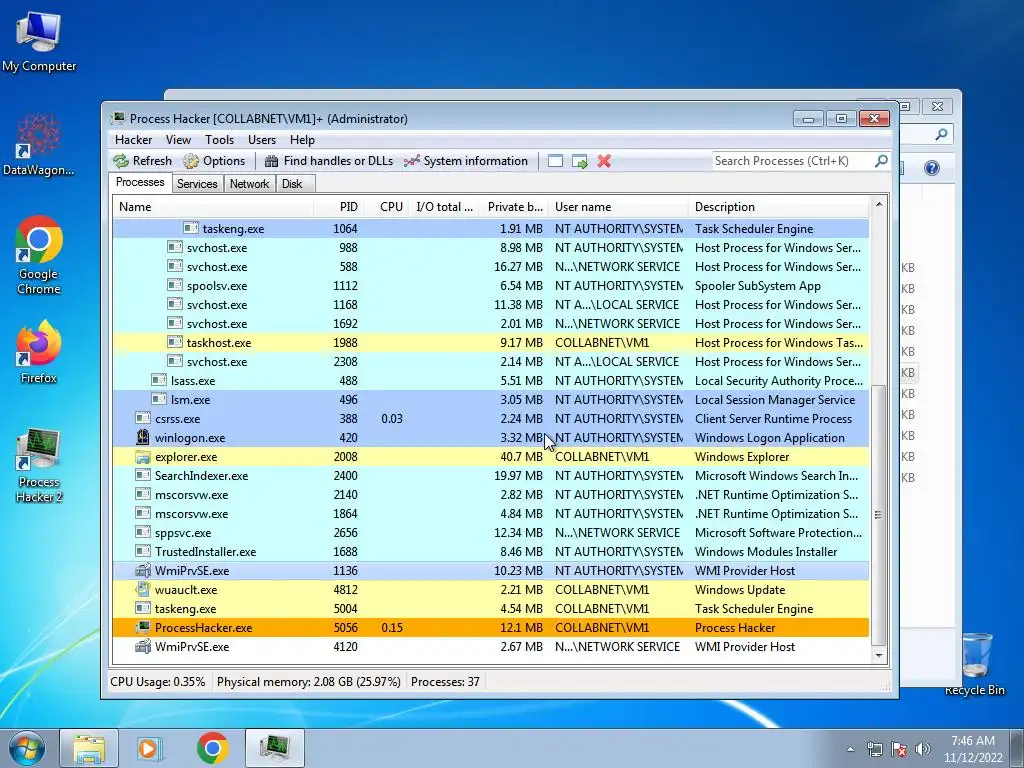This screenshot has height=768, width=1024.
Task: Click WmiPrvSE.exe PID 1136 icon
Action: [x=143, y=571]
